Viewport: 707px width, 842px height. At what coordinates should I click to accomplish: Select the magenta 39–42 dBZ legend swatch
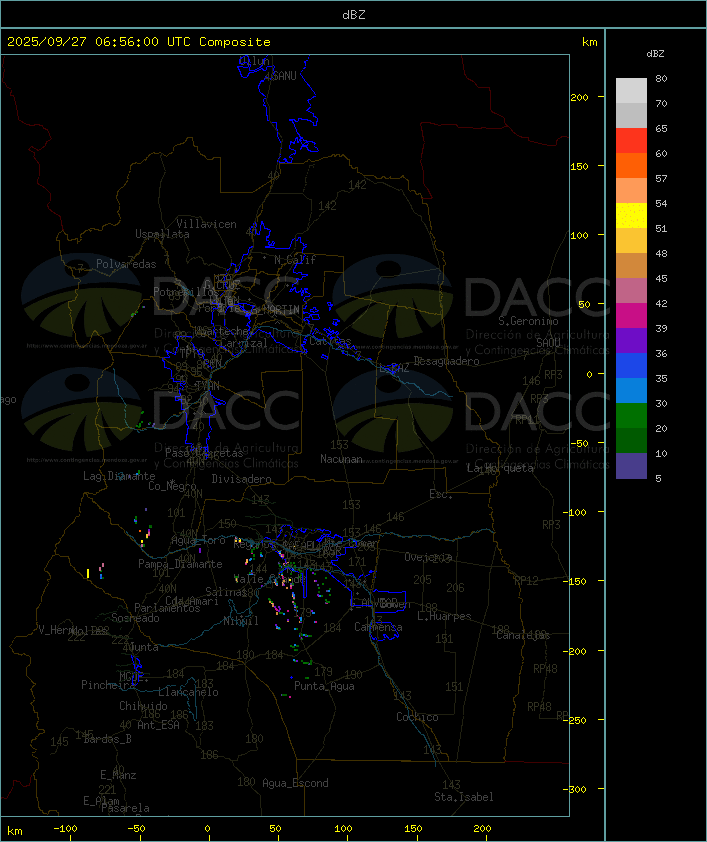[x=631, y=315]
